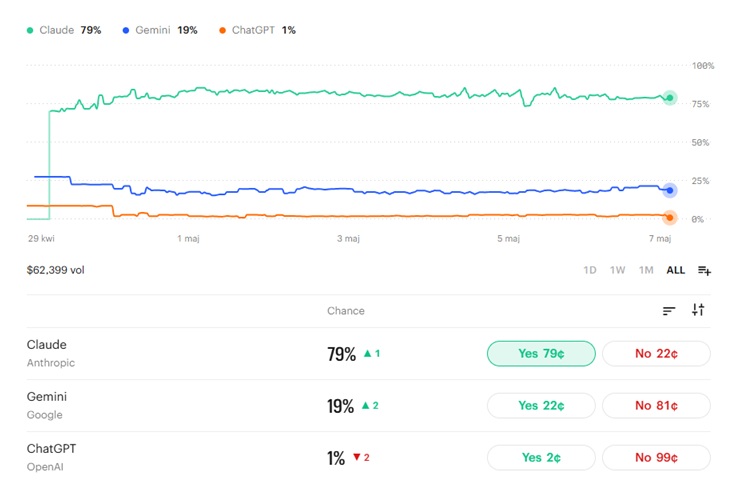Click the 7 maj axis date
738x496 pixels.
point(660,239)
